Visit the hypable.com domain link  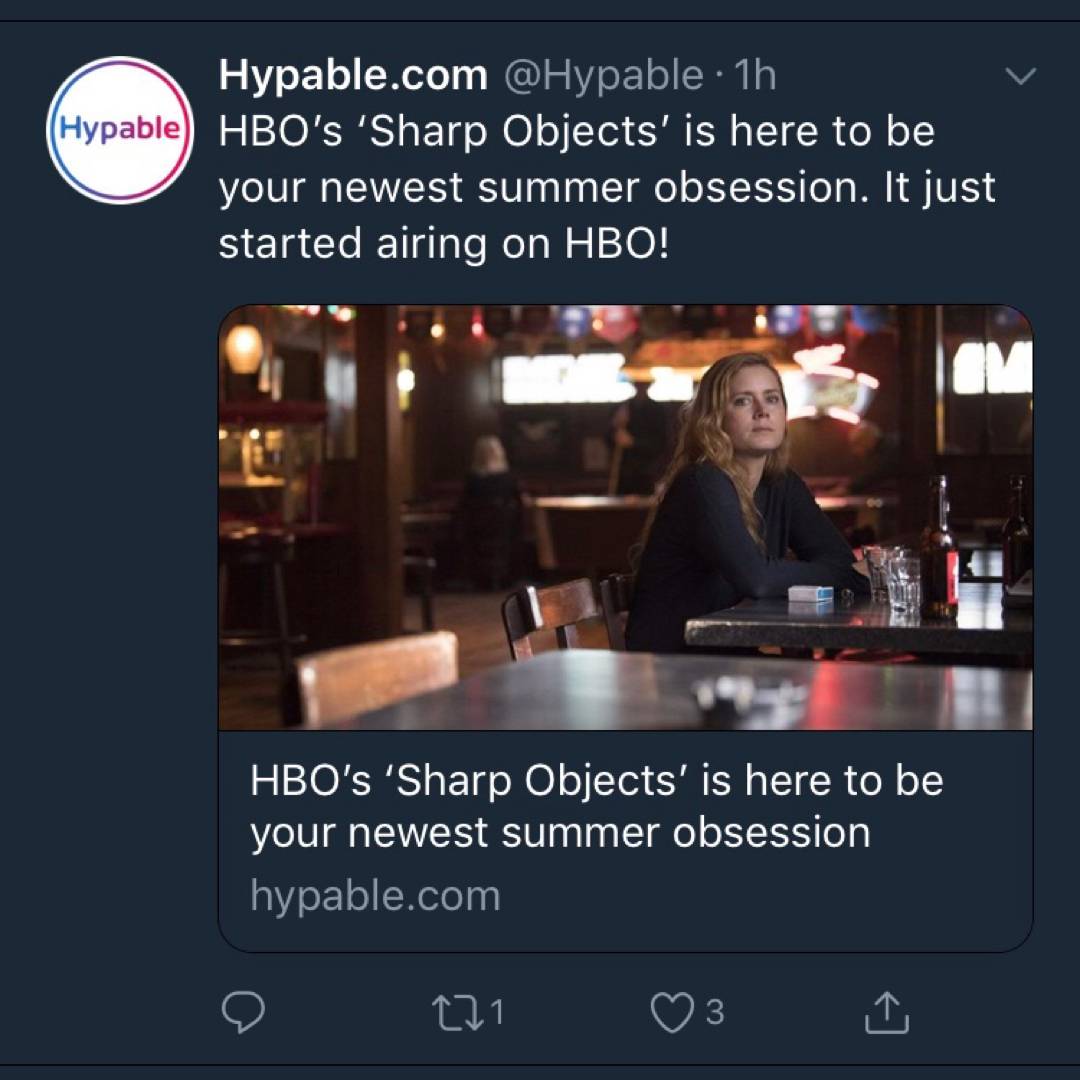pos(375,895)
